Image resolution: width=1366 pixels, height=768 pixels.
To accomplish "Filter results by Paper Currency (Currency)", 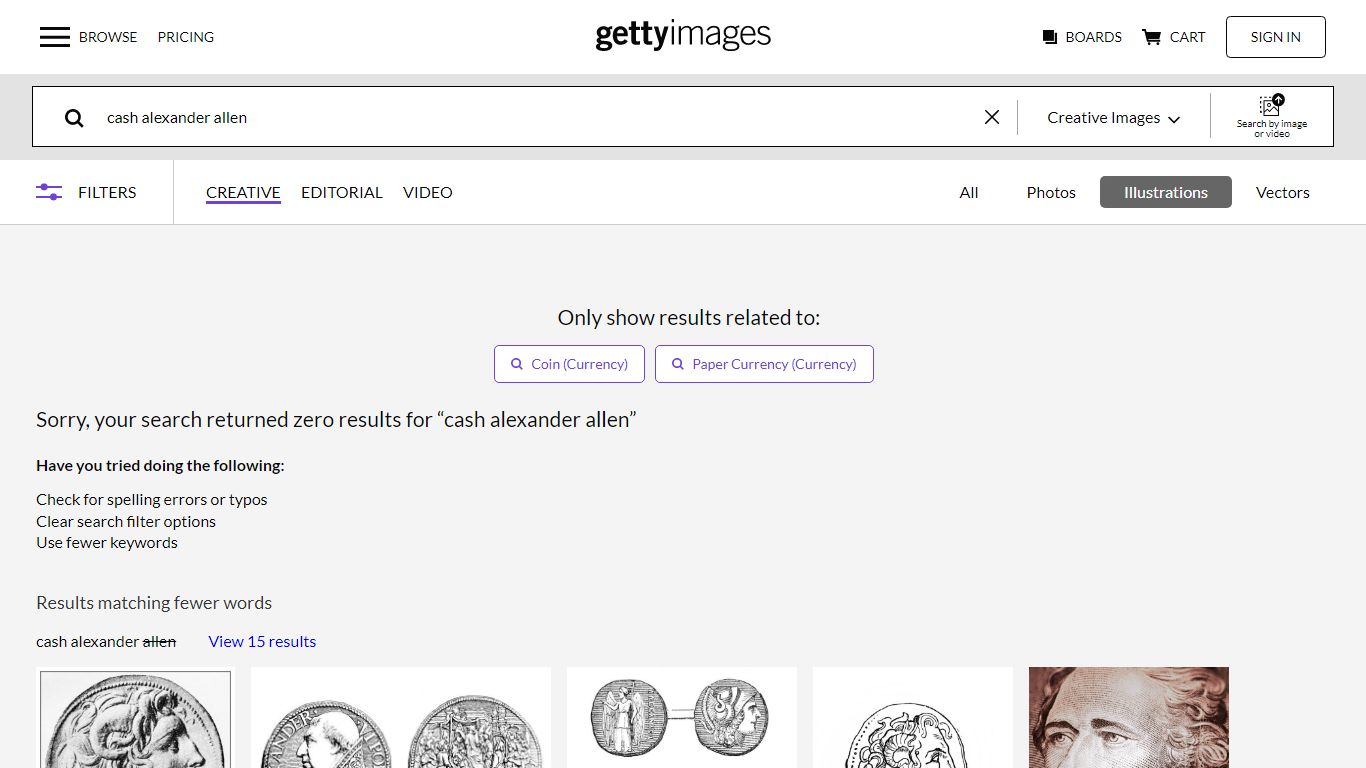I will coord(765,364).
